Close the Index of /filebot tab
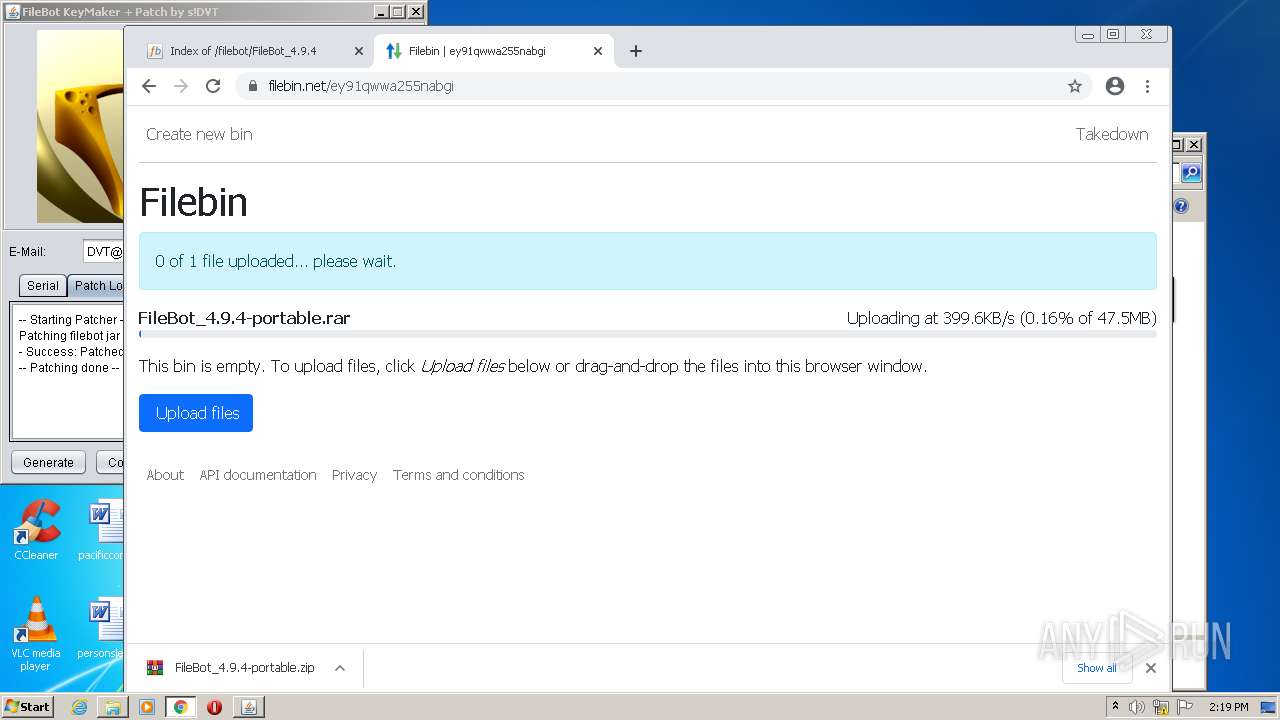 click(x=359, y=51)
